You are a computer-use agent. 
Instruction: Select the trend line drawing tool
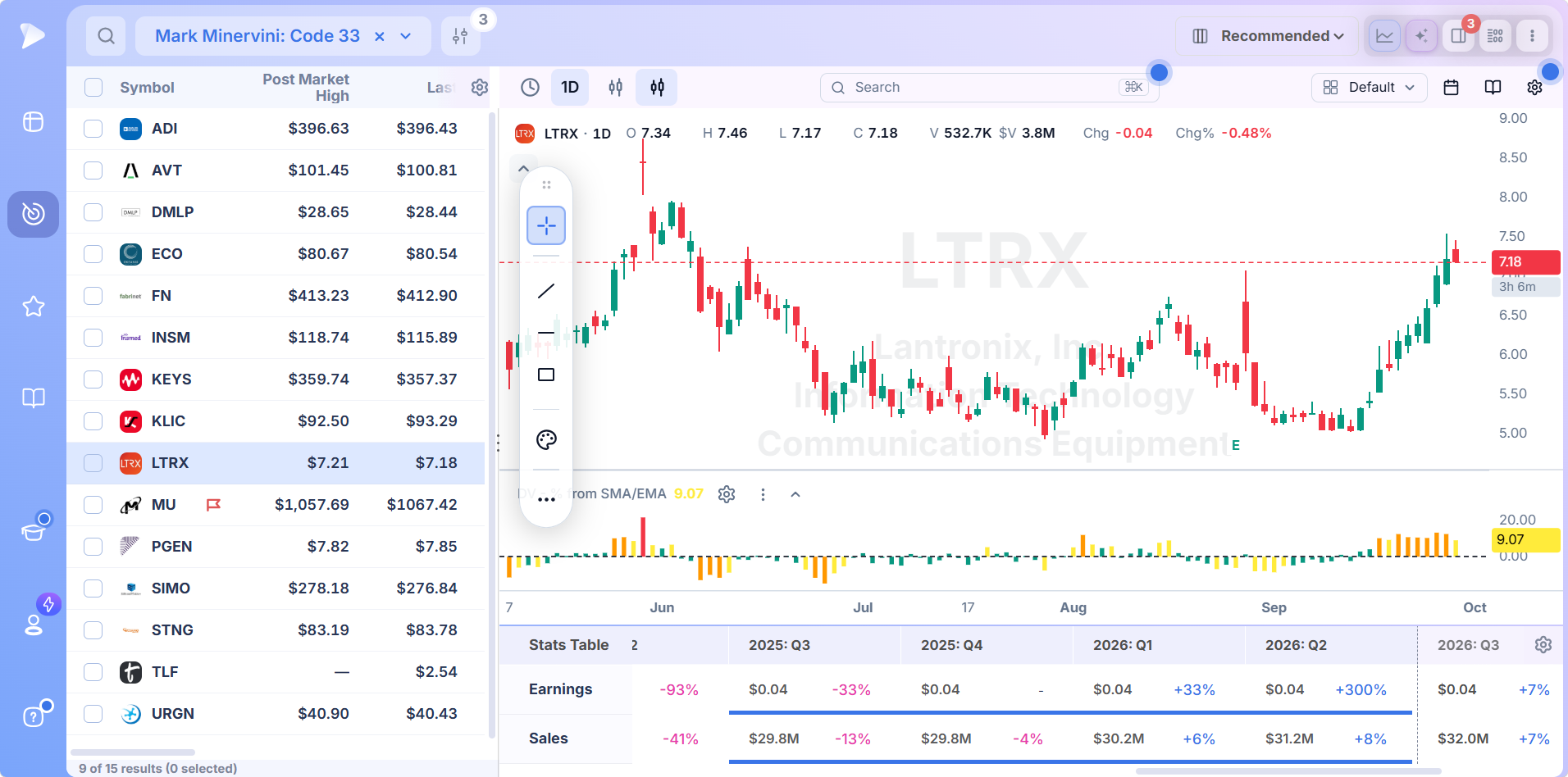(546, 291)
